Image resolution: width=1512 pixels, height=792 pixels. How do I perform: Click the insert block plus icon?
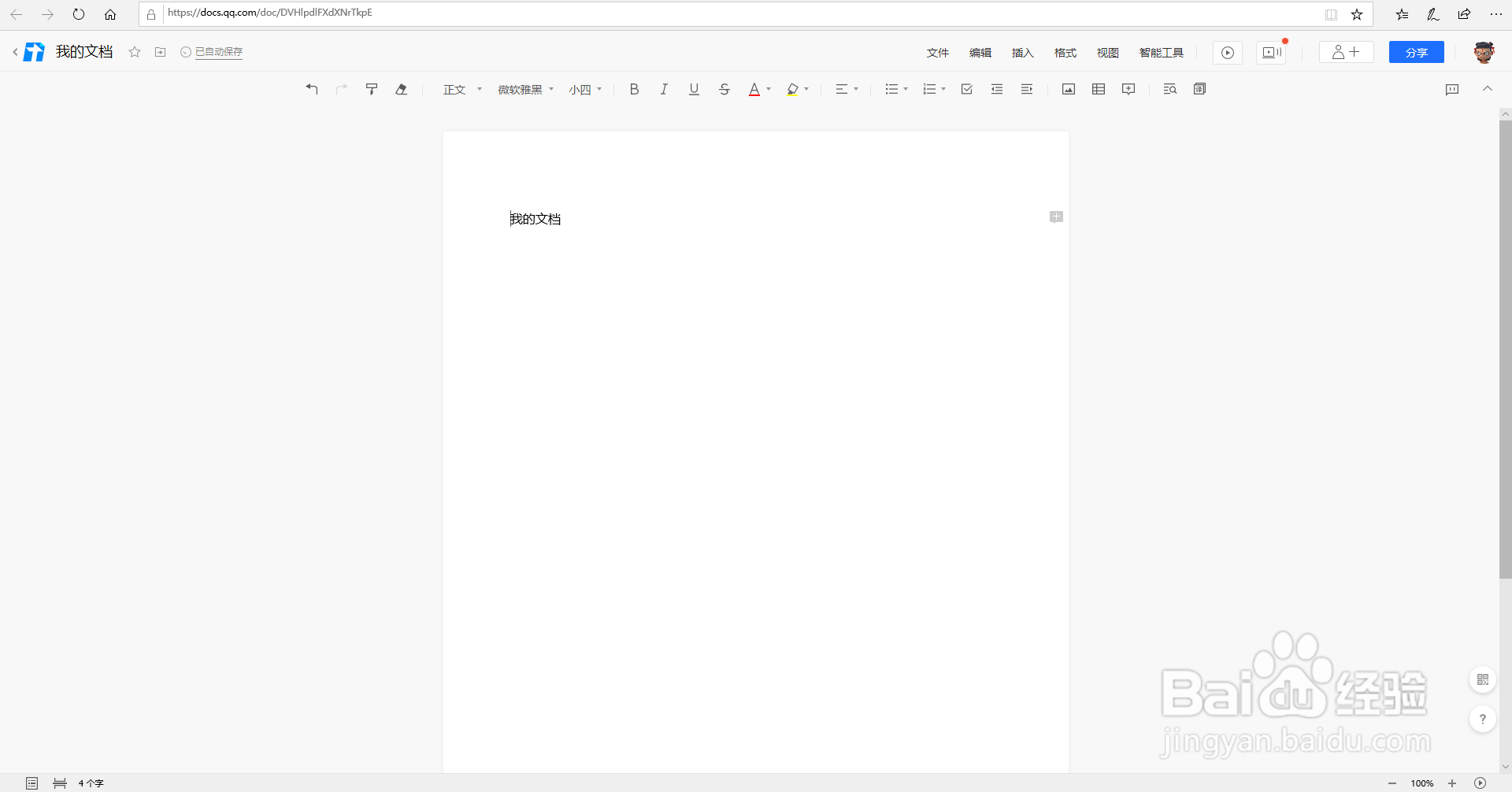coord(1128,89)
